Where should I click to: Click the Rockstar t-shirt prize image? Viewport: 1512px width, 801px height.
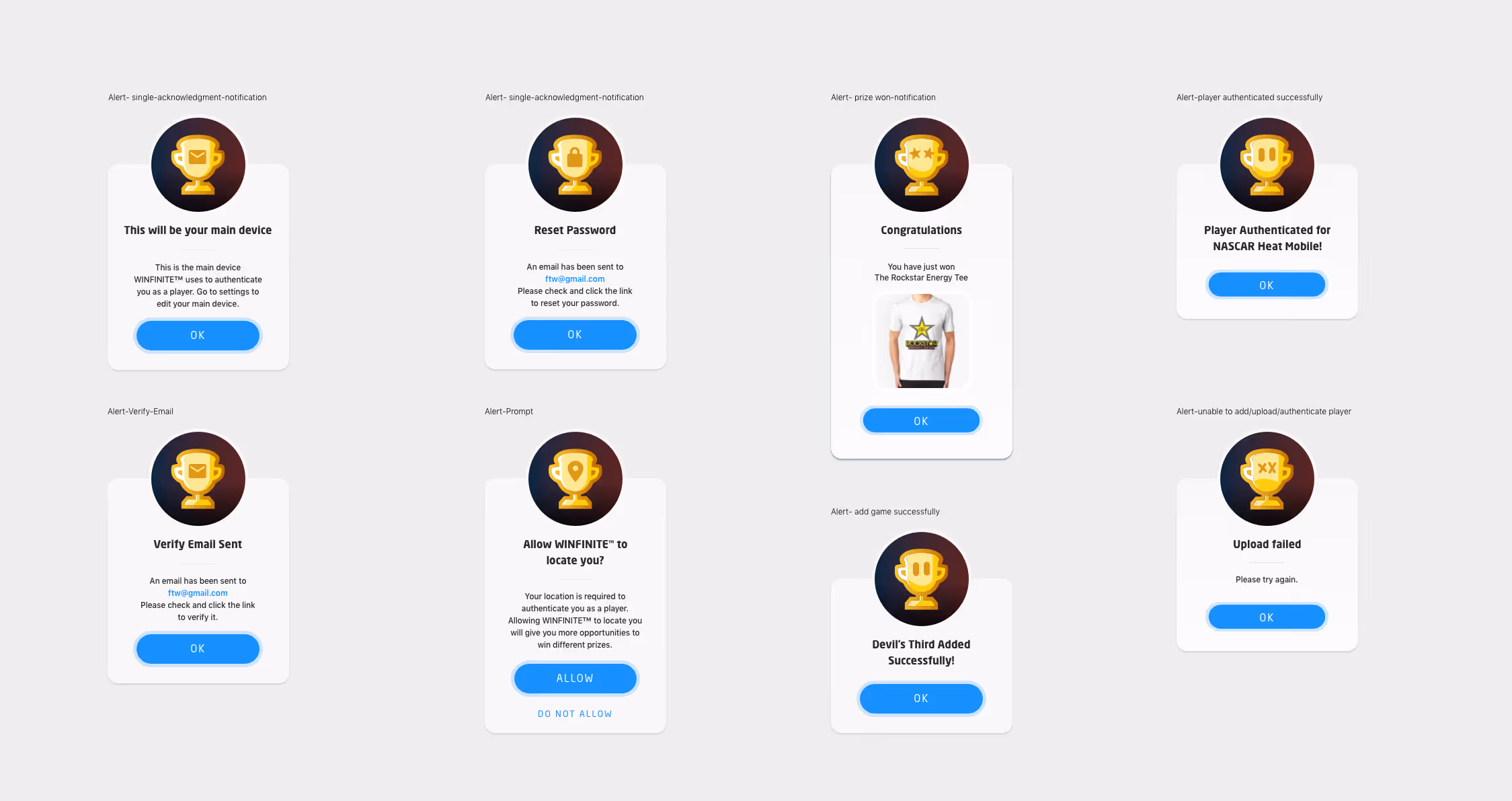point(921,341)
